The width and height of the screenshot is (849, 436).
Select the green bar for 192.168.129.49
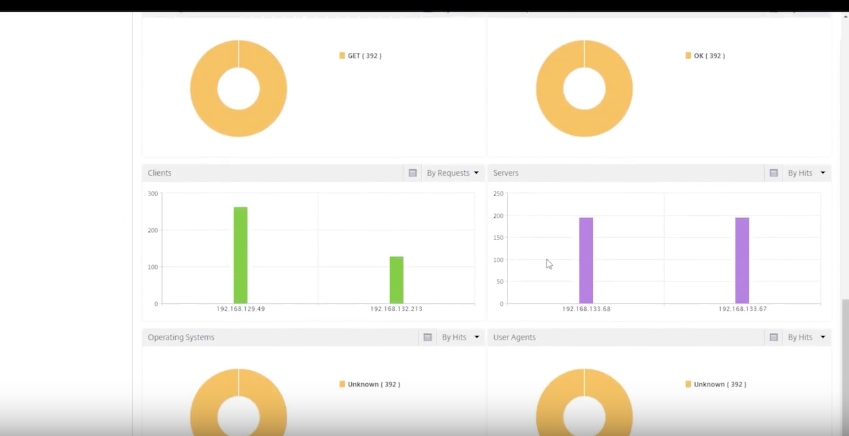click(x=240, y=255)
